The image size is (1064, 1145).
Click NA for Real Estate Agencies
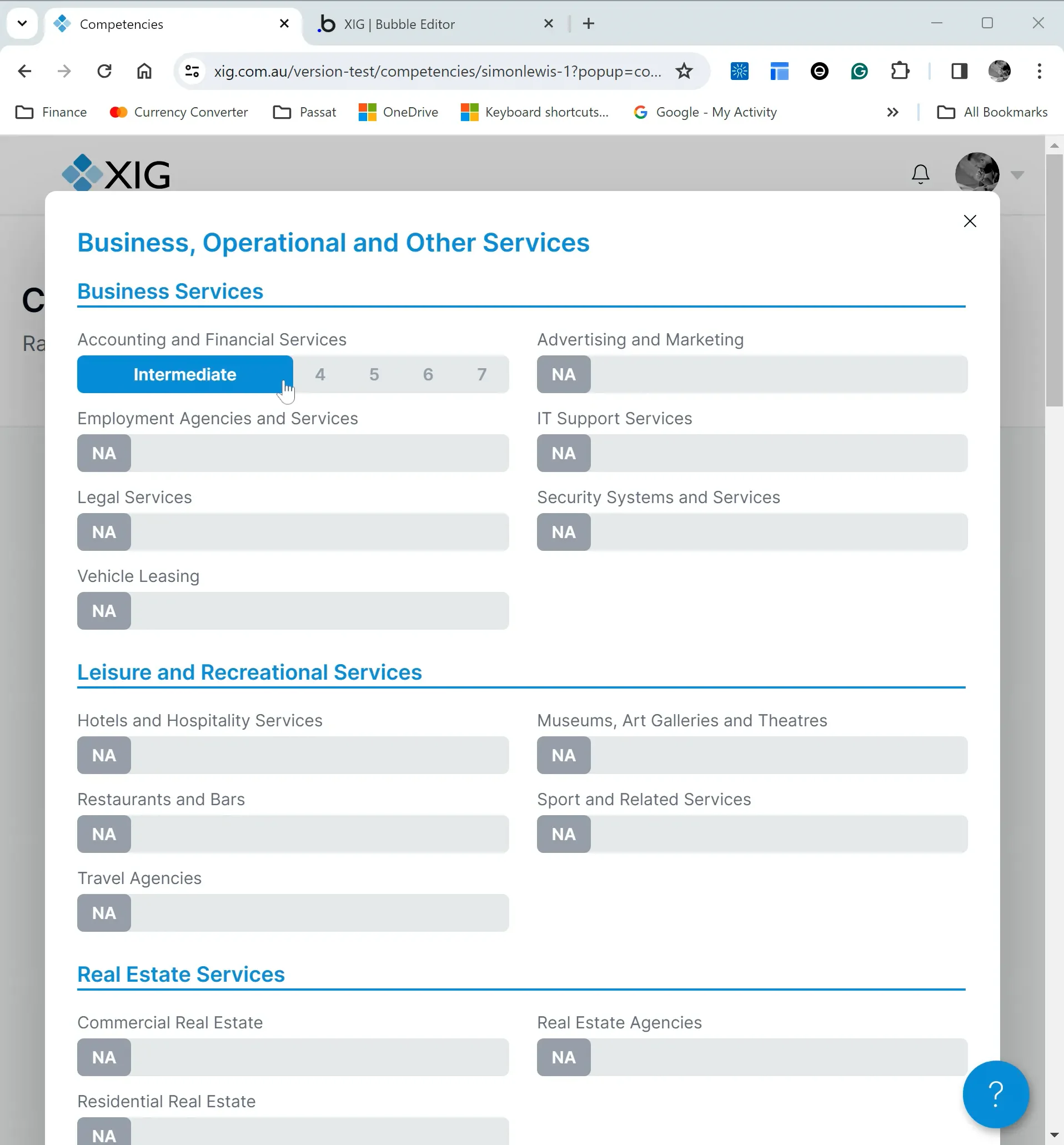point(564,1057)
